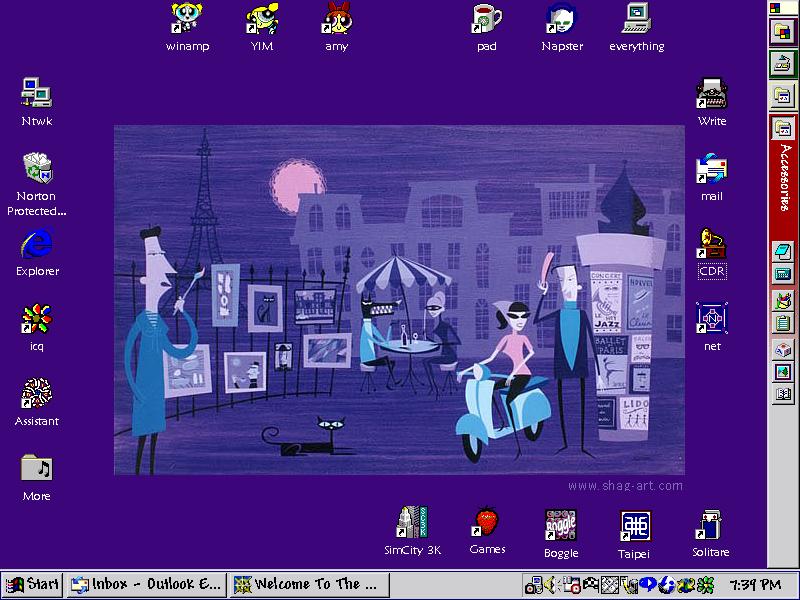Select the Norton Protected recycle bin
800x600 pixels.
(x=37, y=168)
